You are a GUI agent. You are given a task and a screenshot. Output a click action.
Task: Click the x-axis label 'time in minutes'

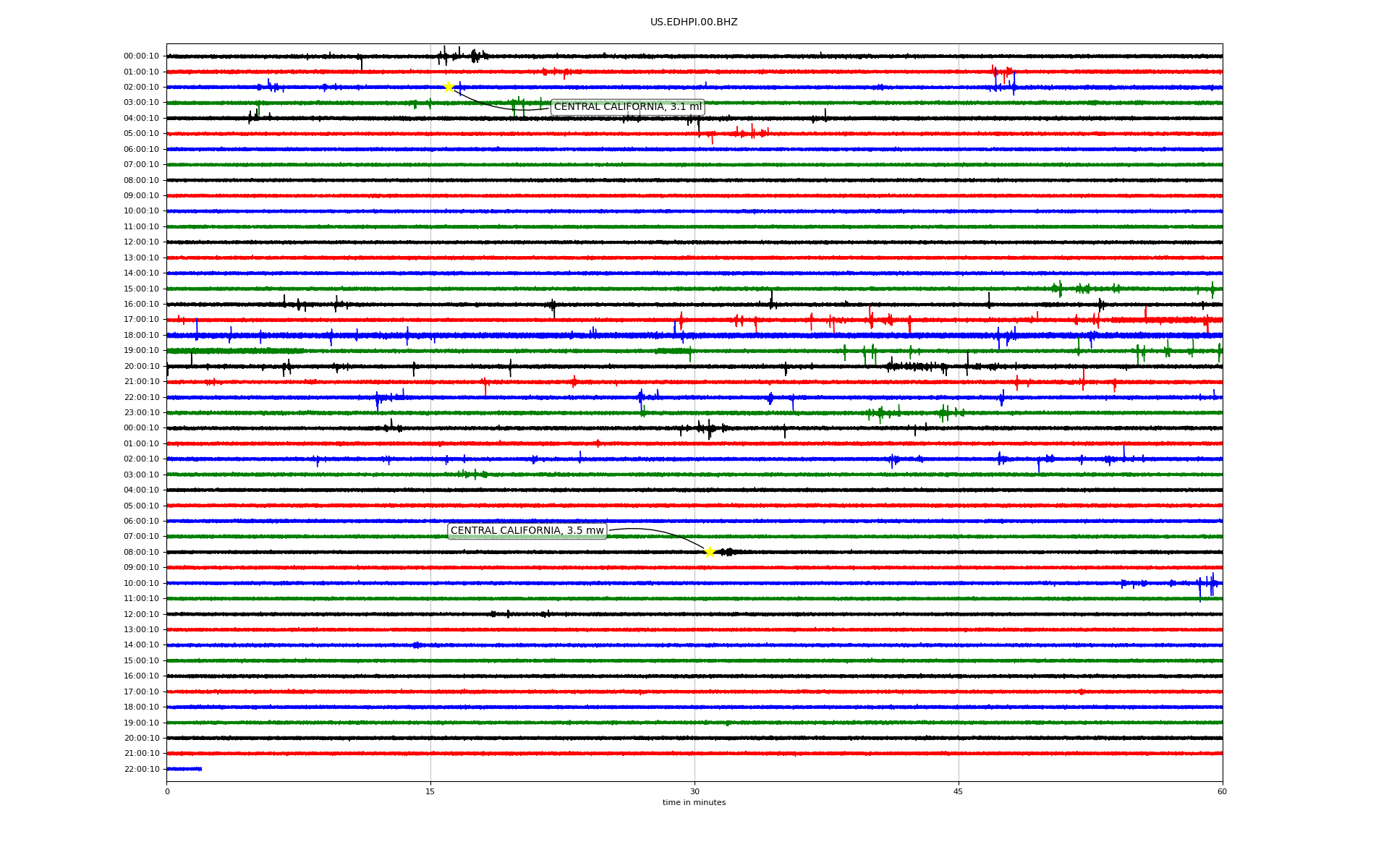694,803
